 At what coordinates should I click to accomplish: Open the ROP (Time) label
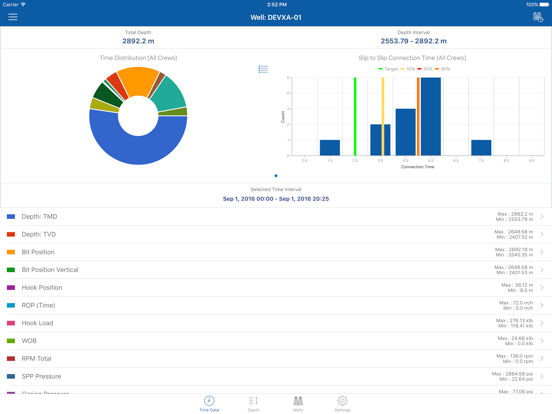38,305
